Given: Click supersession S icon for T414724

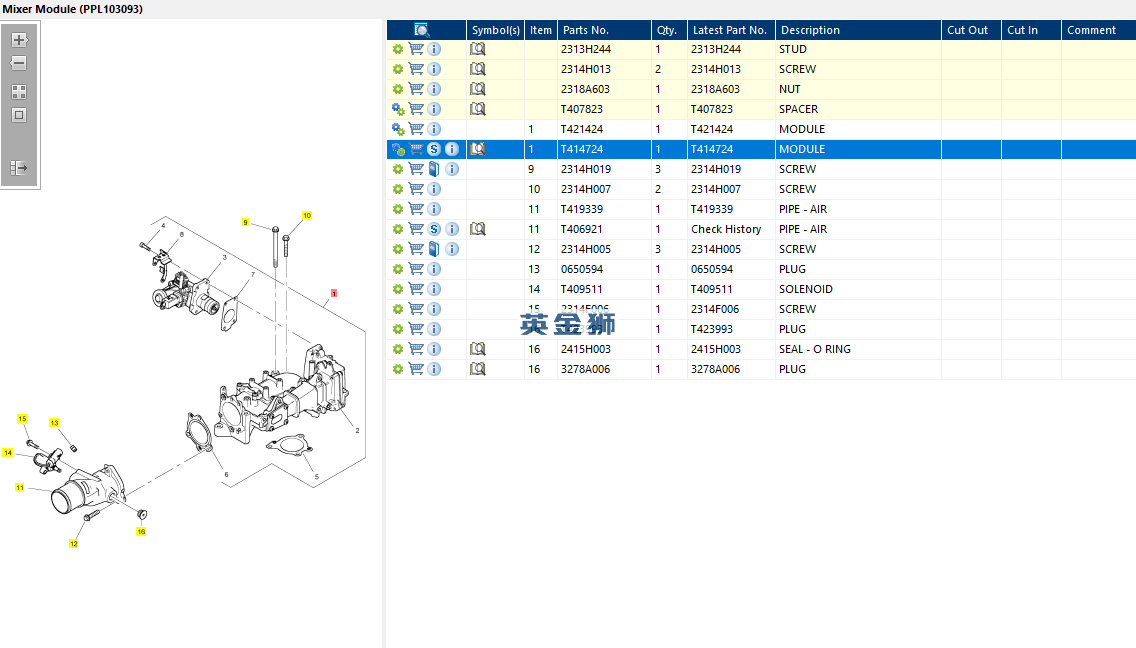Looking at the screenshot, I should [434, 149].
